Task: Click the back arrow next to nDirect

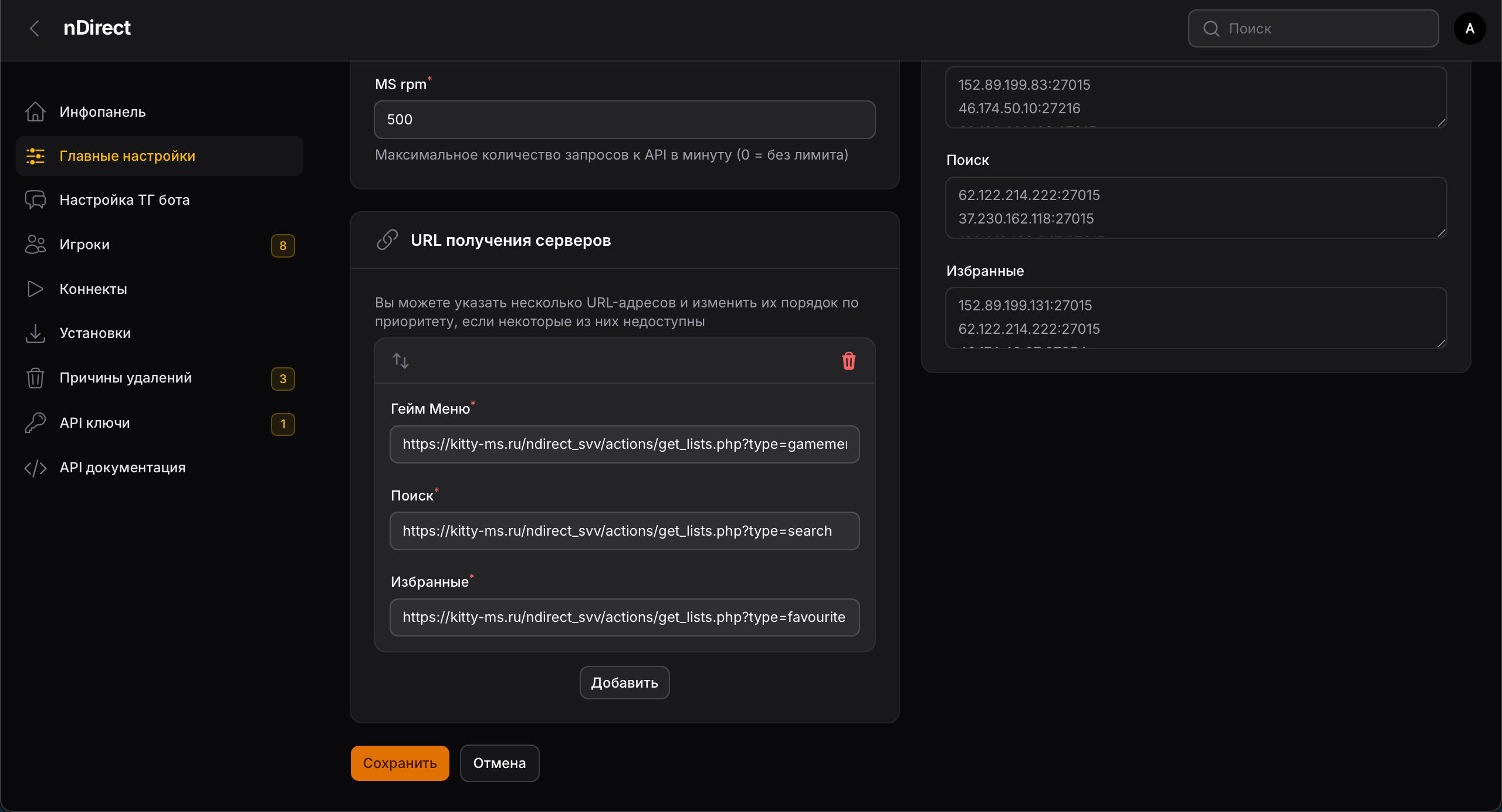Action: tap(35, 28)
